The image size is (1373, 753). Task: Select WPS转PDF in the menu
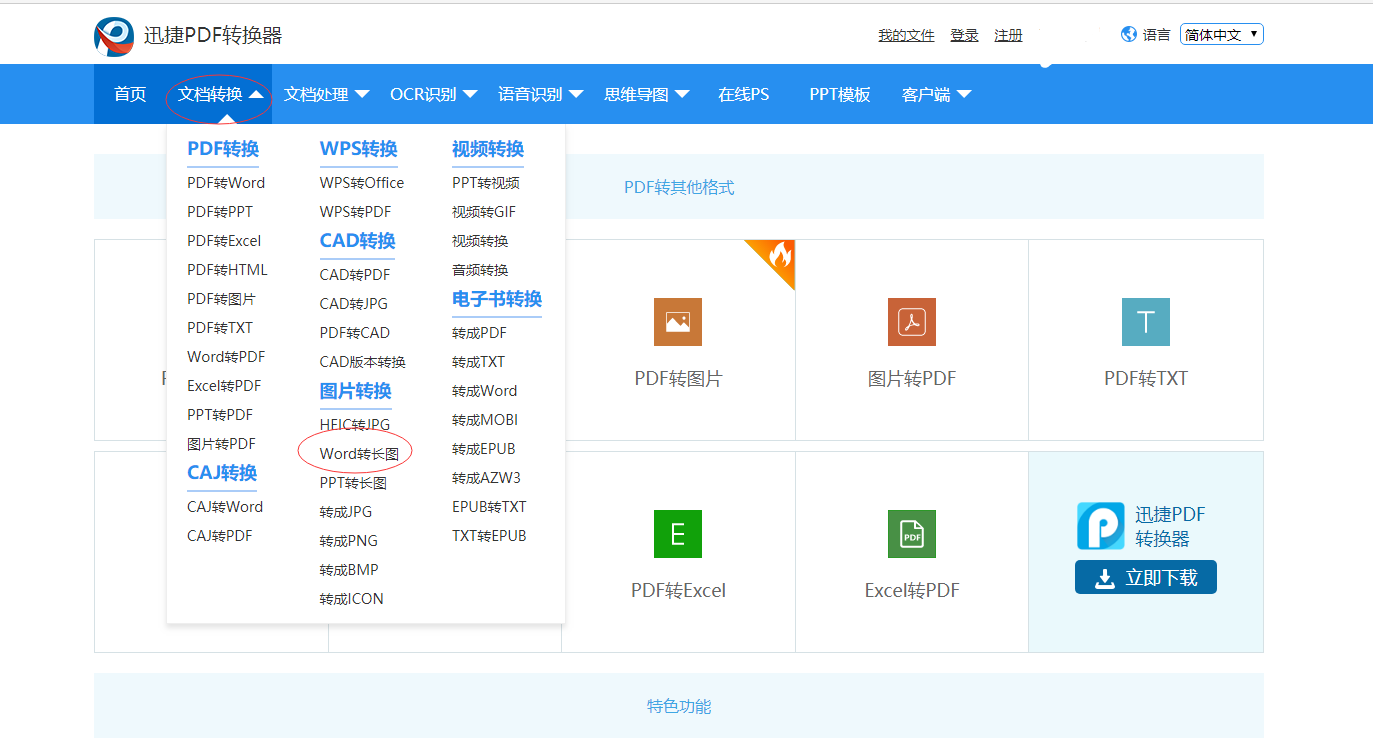pos(356,212)
